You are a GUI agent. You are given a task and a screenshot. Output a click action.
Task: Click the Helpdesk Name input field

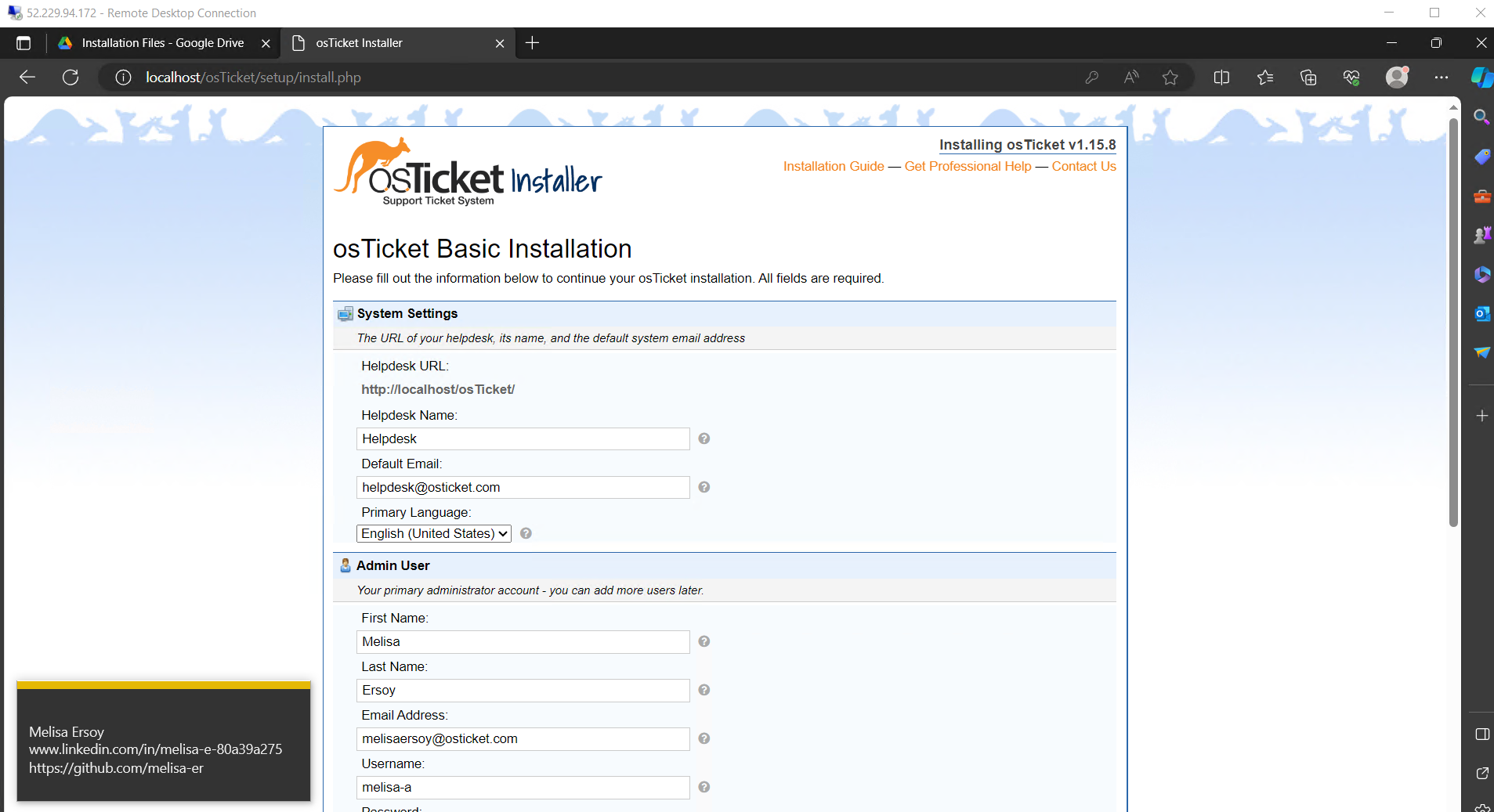click(x=523, y=438)
